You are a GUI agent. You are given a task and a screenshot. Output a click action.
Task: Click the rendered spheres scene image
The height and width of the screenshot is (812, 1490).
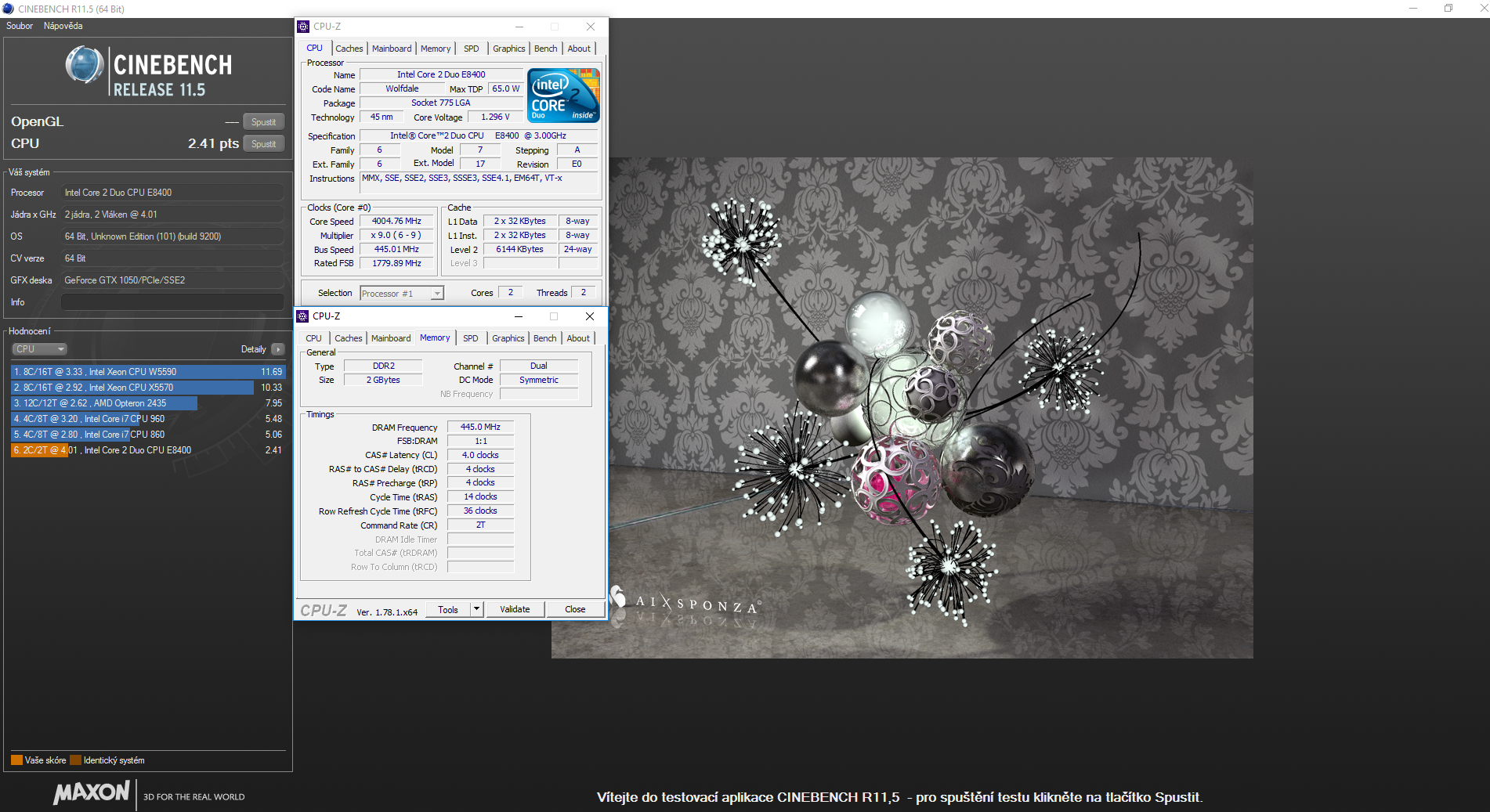(x=902, y=408)
